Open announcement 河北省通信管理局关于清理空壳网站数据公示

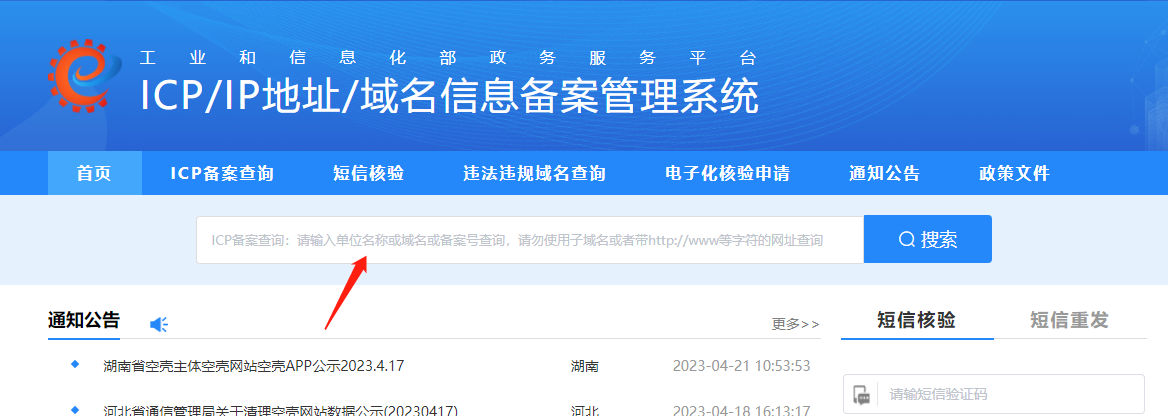coord(281,411)
